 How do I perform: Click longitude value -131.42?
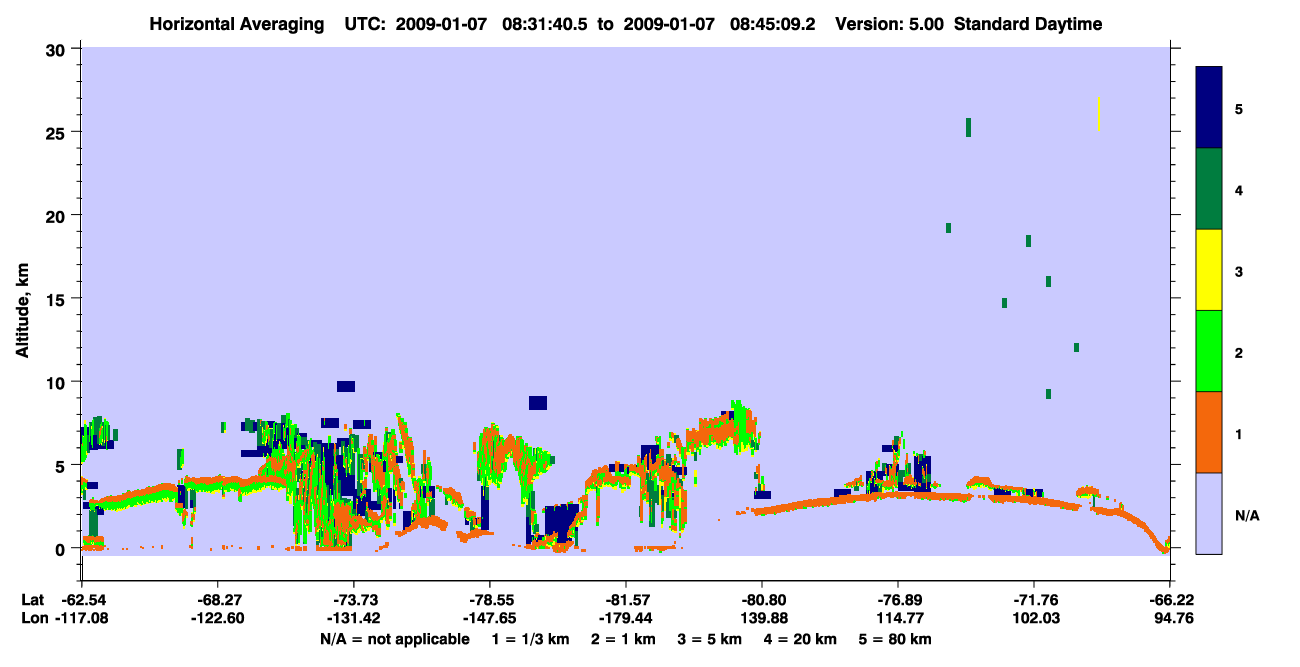coord(353,618)
